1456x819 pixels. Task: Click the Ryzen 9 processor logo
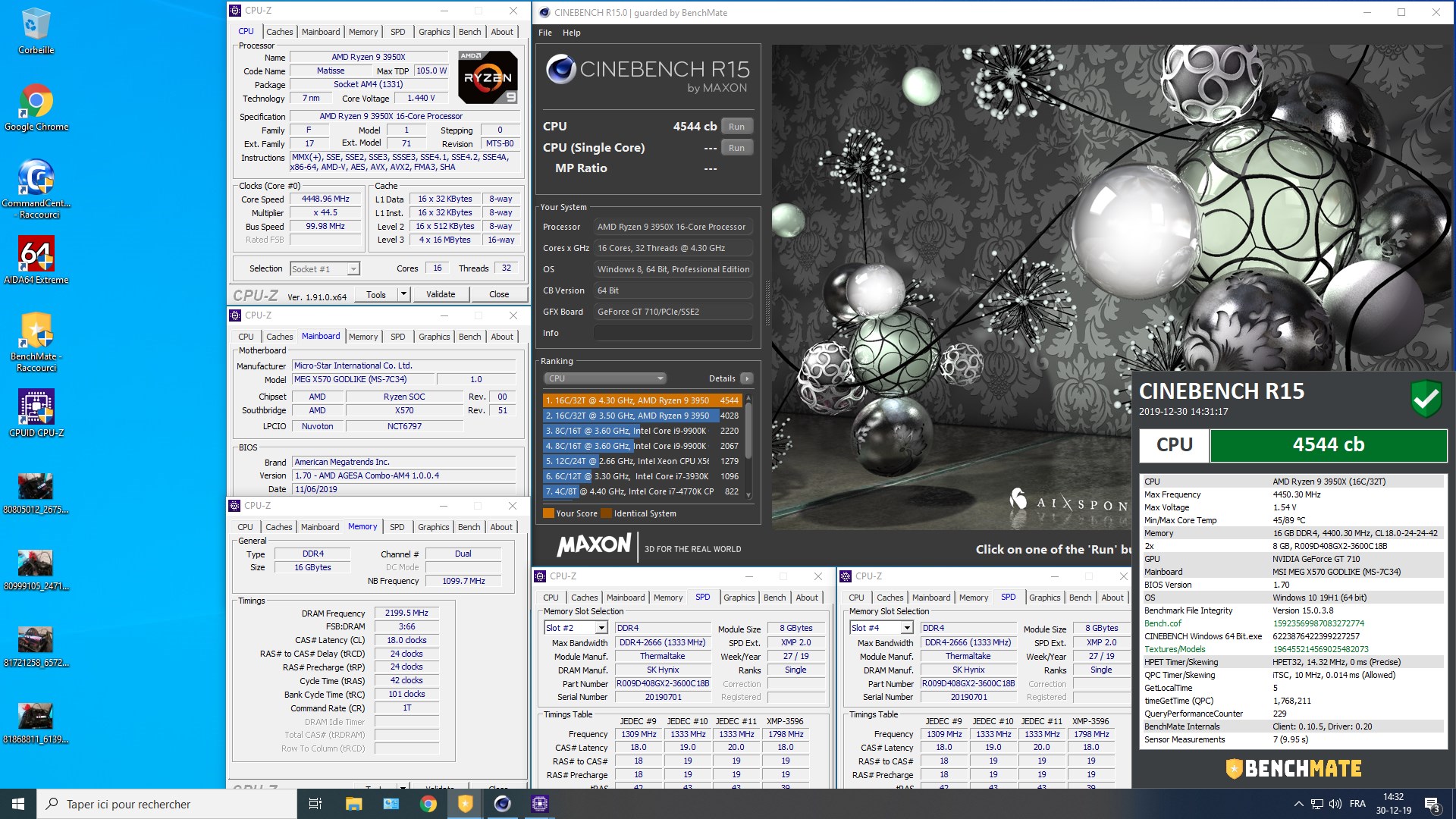(x=488, y=77)
